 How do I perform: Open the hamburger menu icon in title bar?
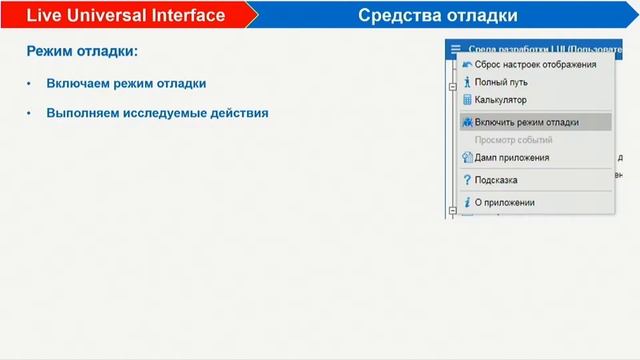pos(456,49)
